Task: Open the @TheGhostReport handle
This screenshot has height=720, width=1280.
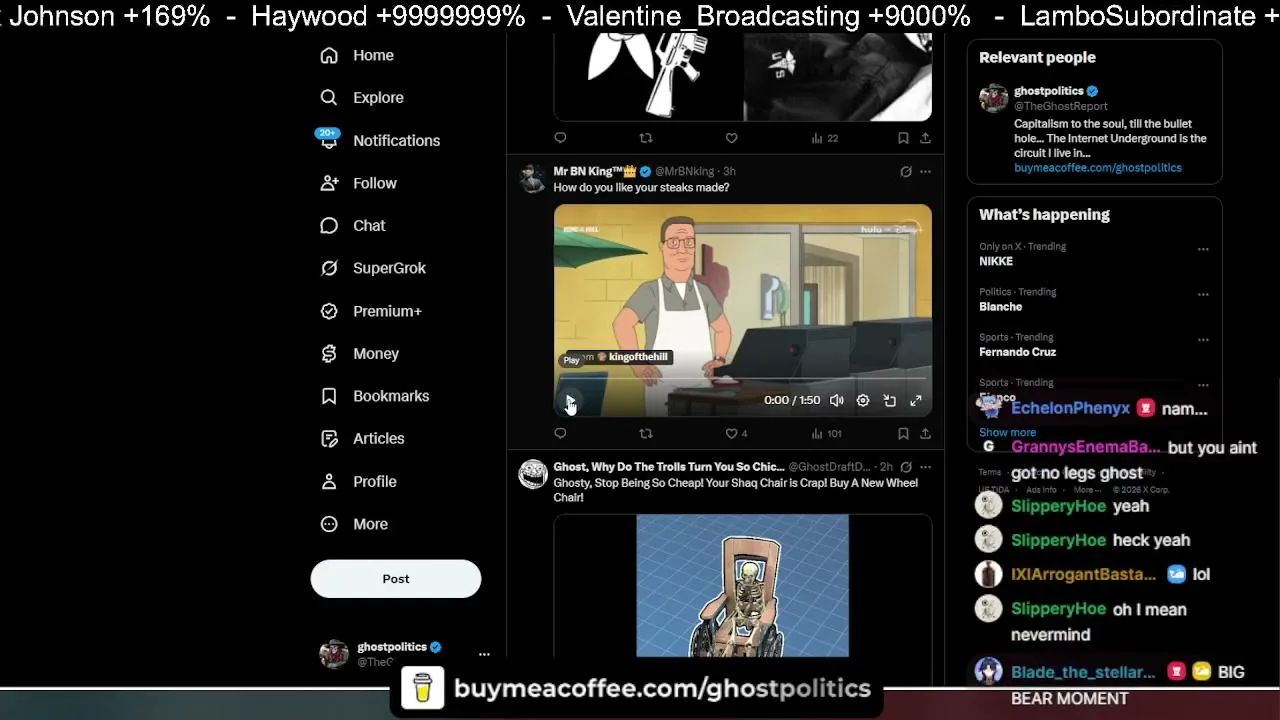Action: click(x=1061, y=106)
